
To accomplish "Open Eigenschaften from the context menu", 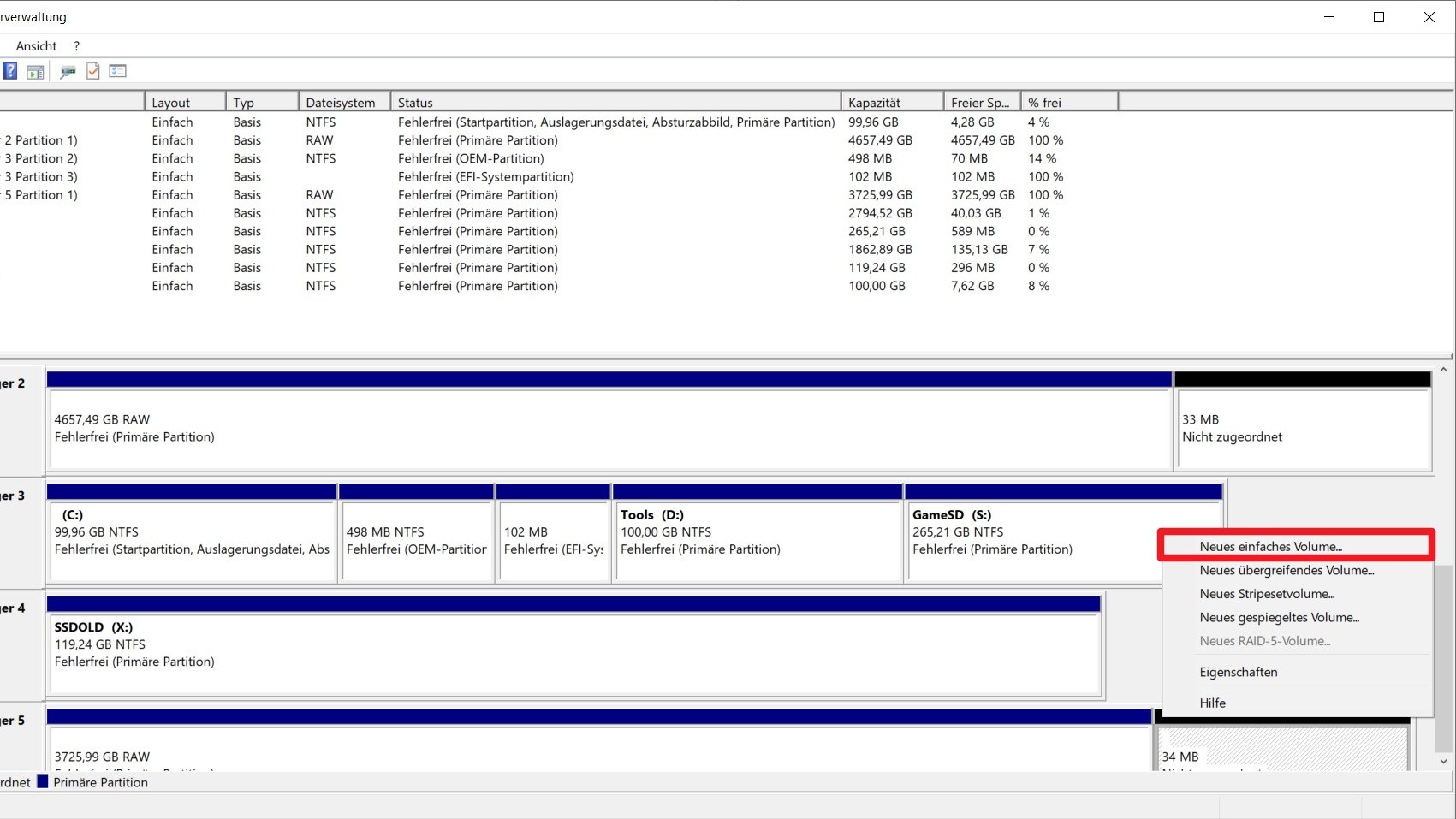I will (1238, 673).
